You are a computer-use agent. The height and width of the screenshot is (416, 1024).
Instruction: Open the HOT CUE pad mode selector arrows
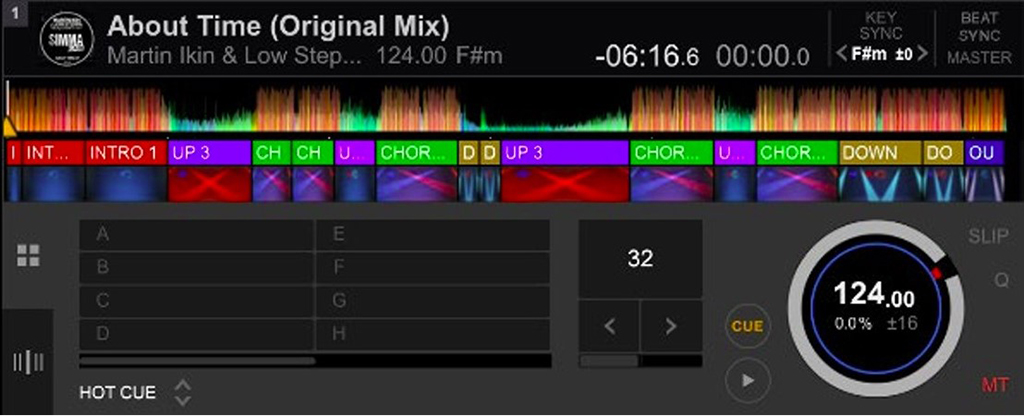point(183,392)
